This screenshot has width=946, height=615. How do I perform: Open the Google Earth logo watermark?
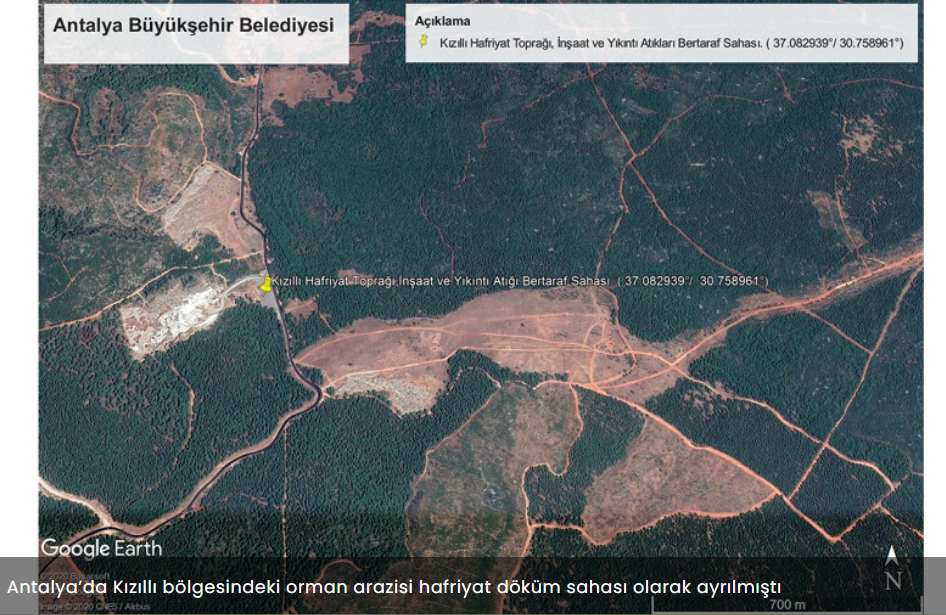click(101, 548)
